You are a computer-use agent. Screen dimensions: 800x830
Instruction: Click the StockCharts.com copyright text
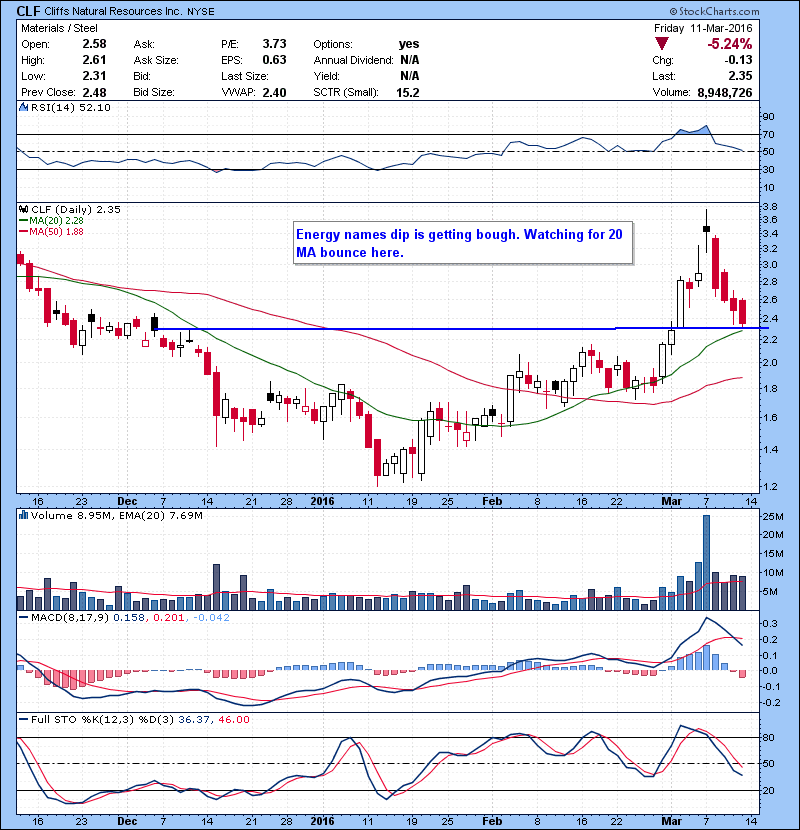[x=714, y=11]
